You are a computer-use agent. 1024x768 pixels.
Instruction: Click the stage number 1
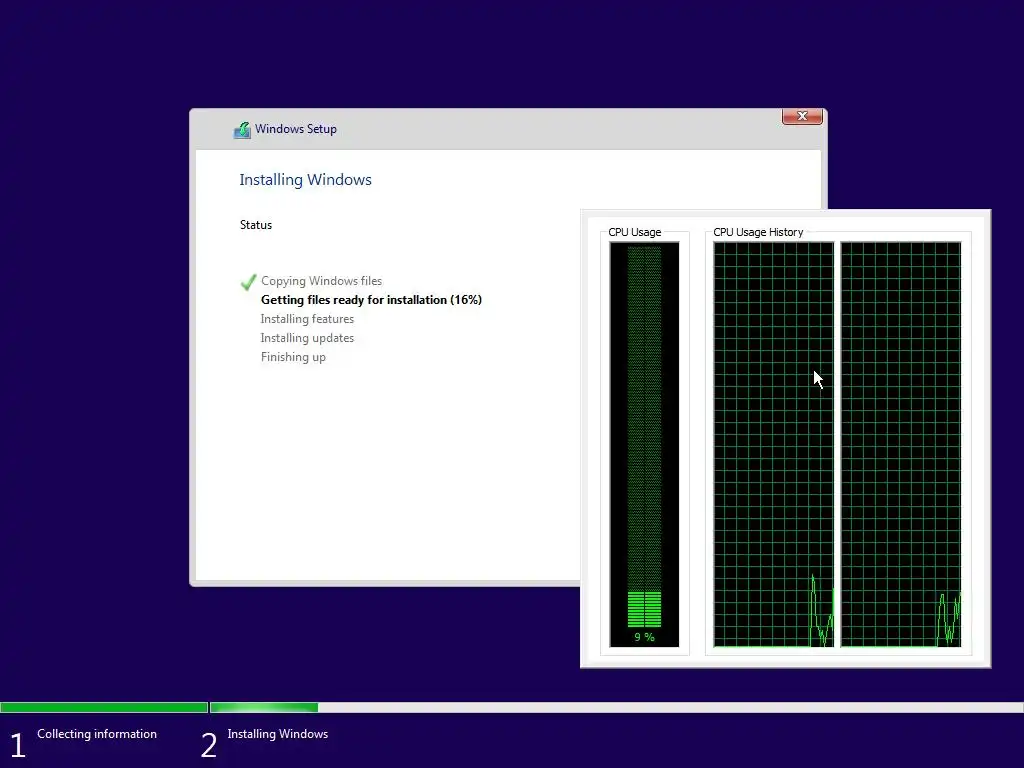pyautogui.click(x=18, y=745)
